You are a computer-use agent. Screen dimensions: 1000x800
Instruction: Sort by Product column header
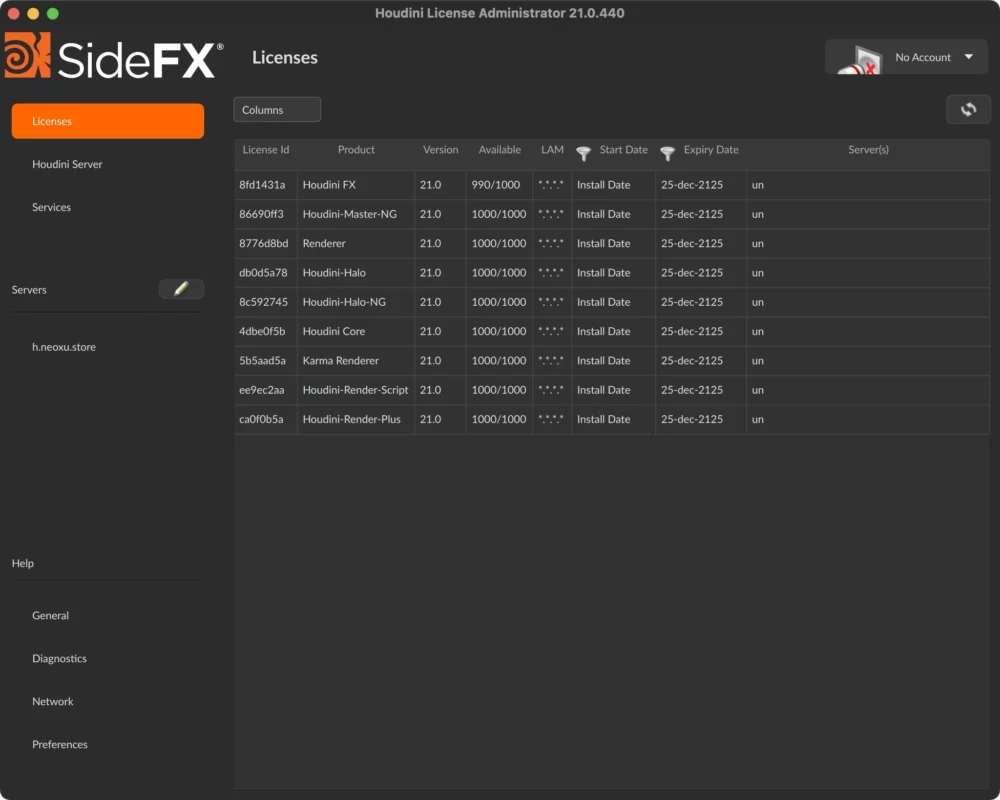point(356,149)
